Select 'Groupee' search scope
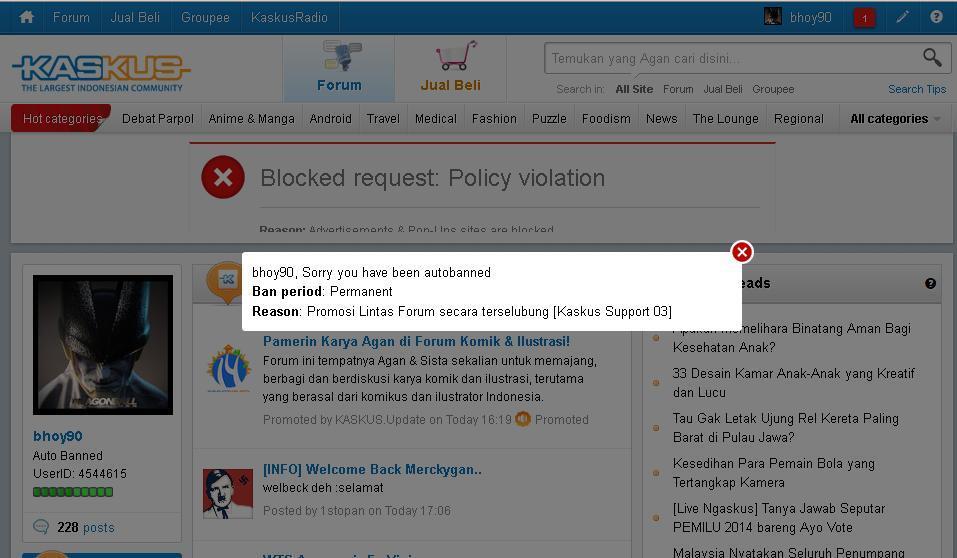Viewport: 957px width, 558px height. tap(773, 89)
